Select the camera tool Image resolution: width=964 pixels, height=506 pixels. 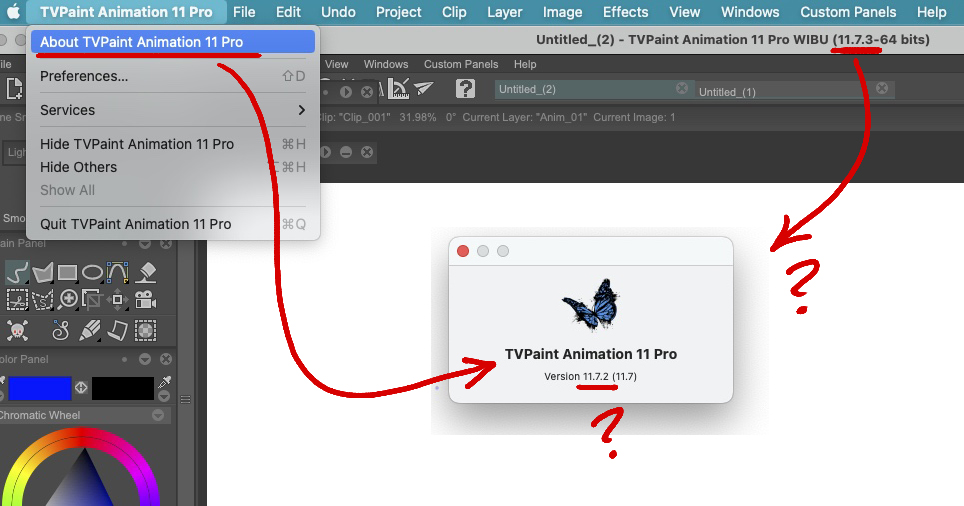tap(146, 300)
